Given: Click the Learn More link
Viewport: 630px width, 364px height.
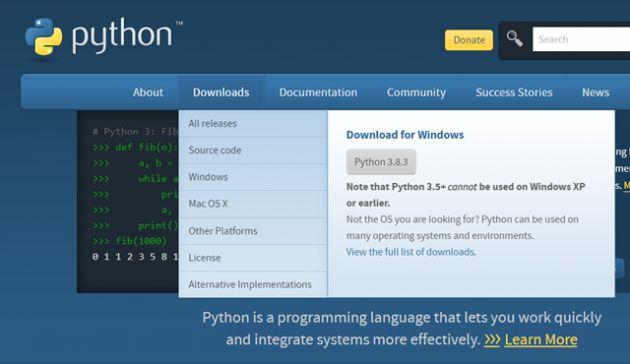Looking at the screenshot, I should (x=541, y=340).
